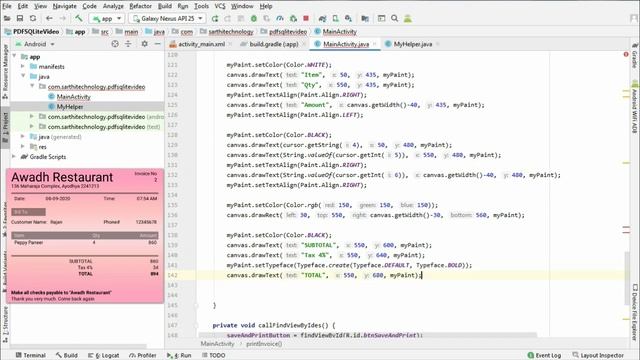Click the Open folder toolbar icon
This screenshot has height=360, width=640.
coord(7,18)
